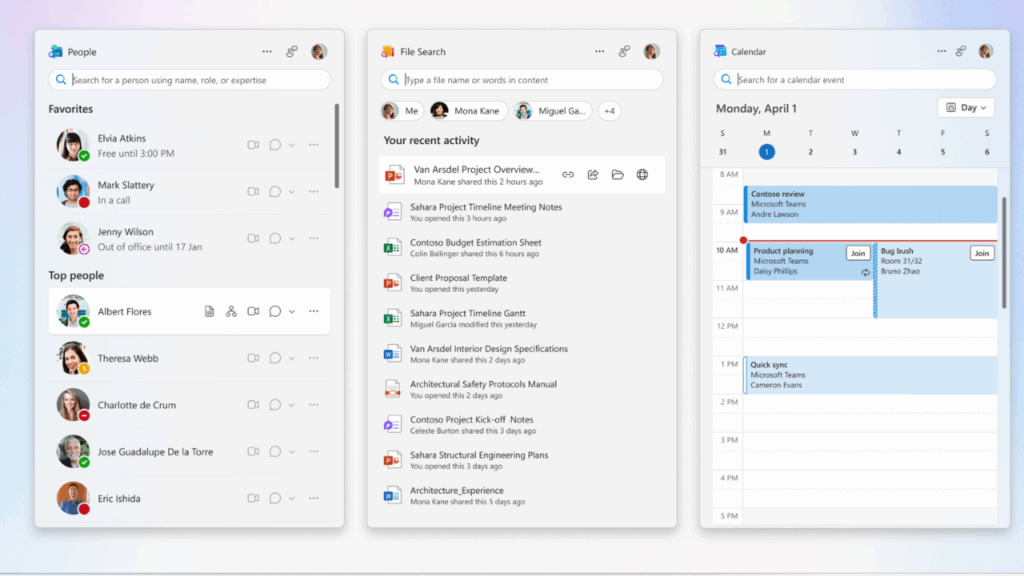Open a chat with Mark Slattery
Viewport: 1024px width, 576px height.
(x=276, y=191)
